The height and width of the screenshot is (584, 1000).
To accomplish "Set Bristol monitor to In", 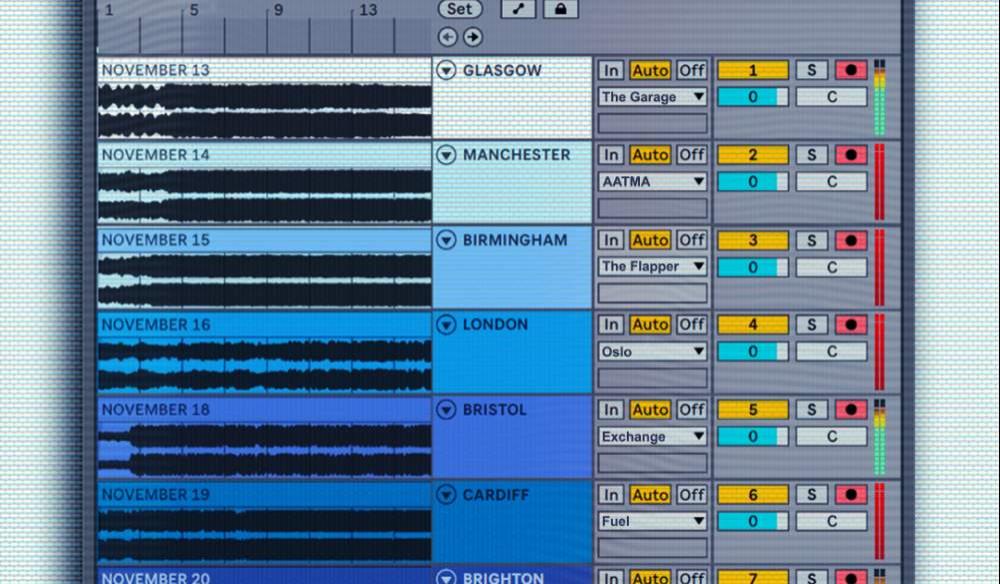I will [611, 409].
